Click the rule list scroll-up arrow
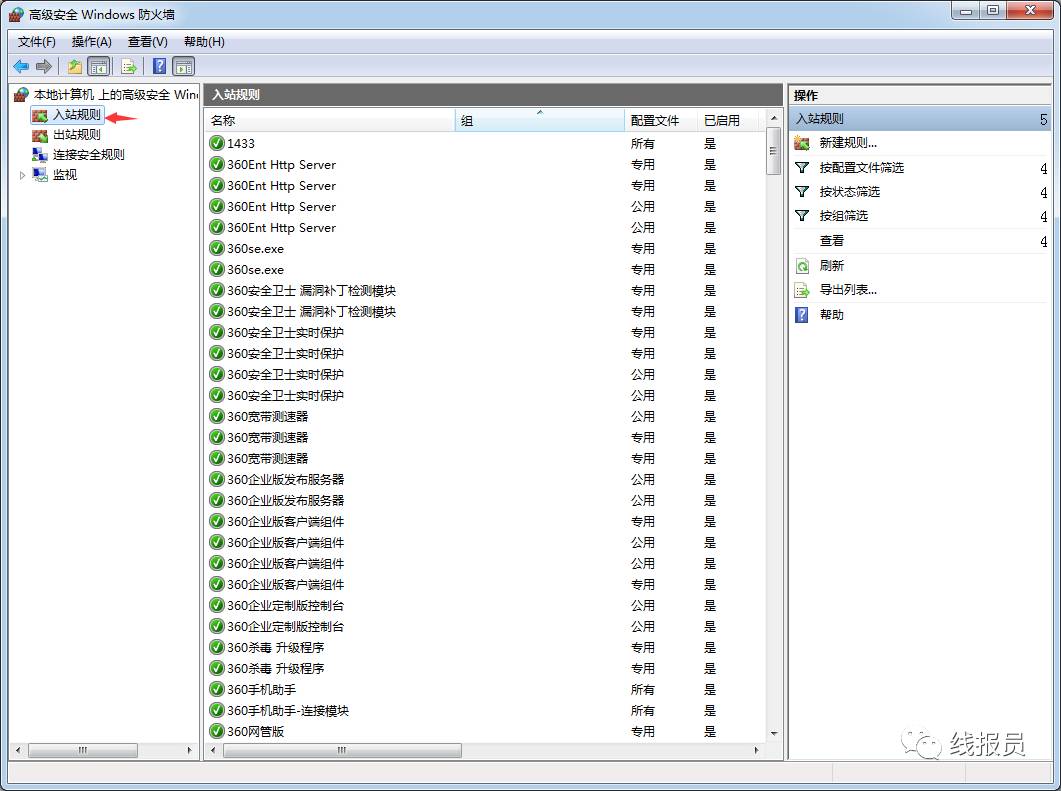1061x791 pixels. 773,118
